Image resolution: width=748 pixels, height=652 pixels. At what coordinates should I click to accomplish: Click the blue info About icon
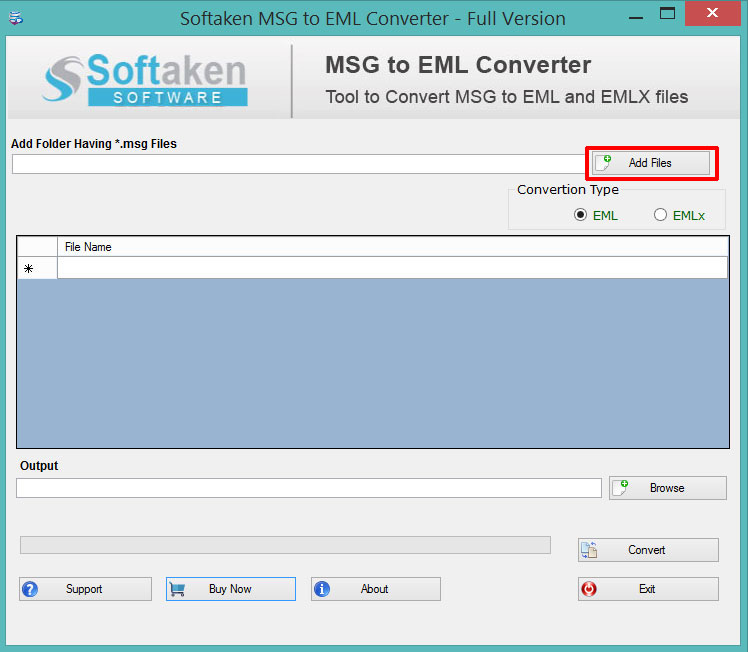(x=322, y=589)
